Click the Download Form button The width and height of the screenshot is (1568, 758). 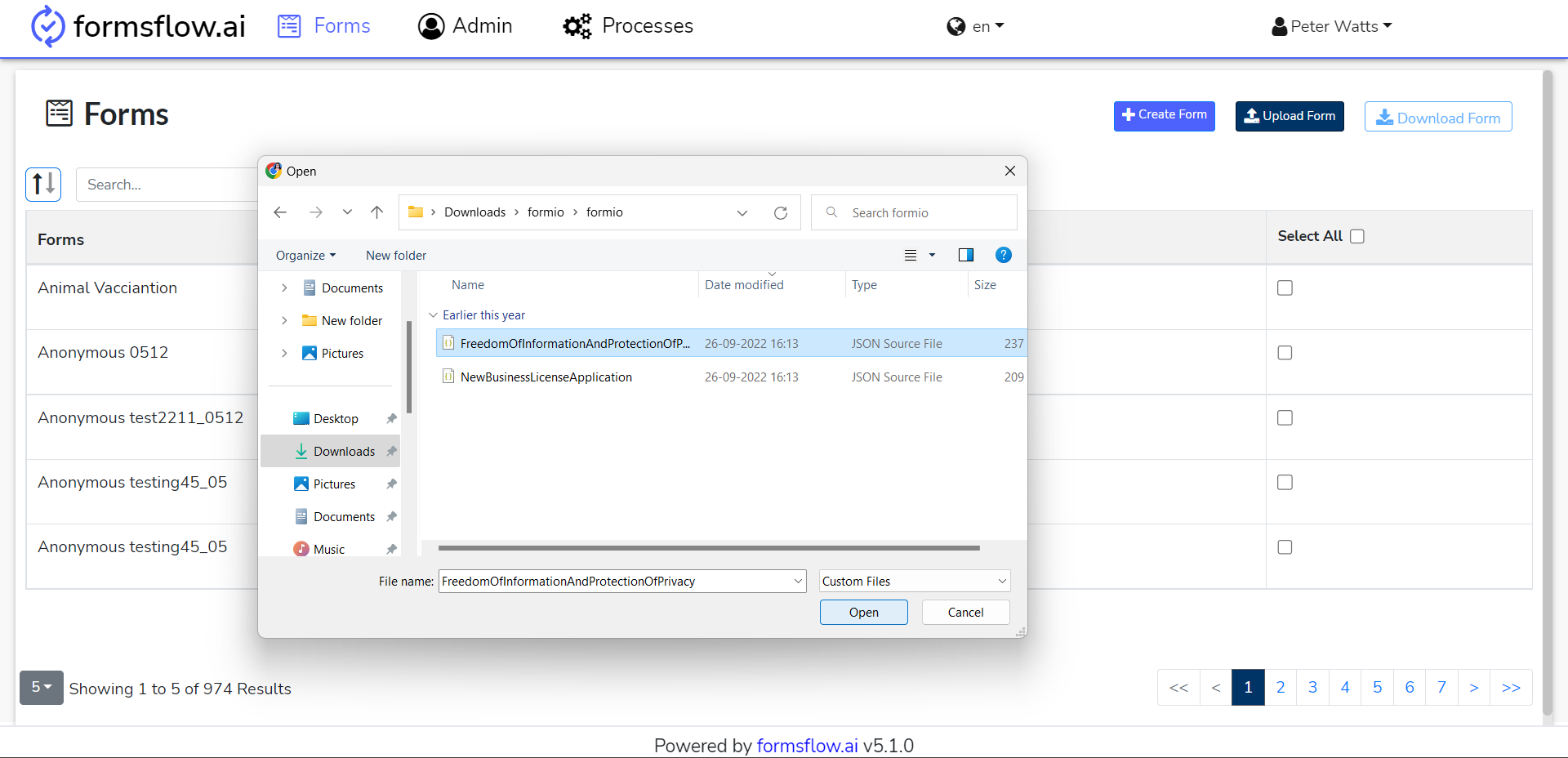[1438, 117]
